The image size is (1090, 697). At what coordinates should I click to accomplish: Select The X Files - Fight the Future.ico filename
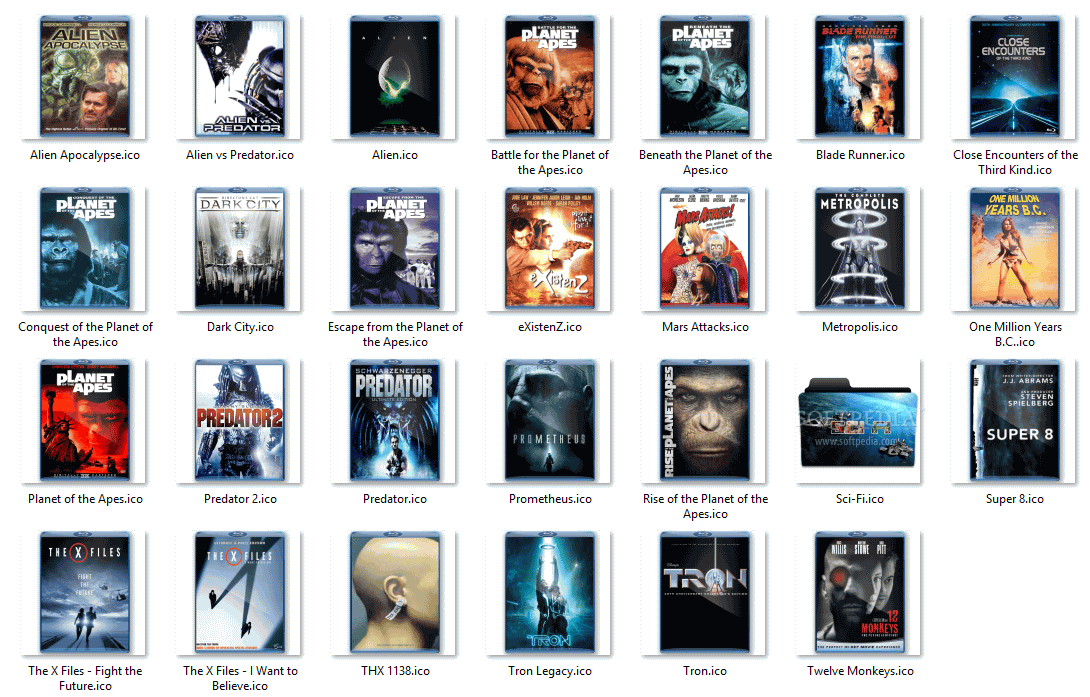pyautogui.click(x=85, y=678)
